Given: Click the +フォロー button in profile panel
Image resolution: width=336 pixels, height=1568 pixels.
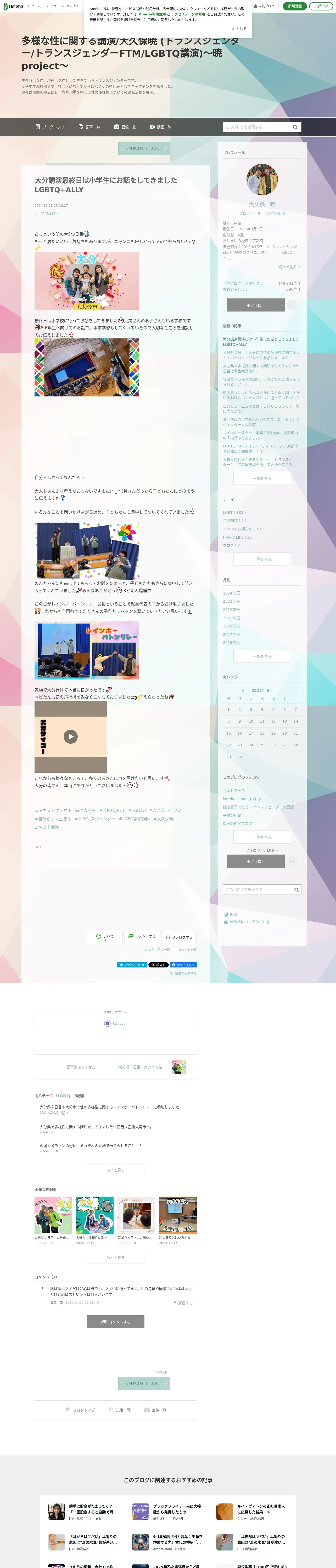Looking at the screenshot, I should pyautogui.click(x=256, y=305).
